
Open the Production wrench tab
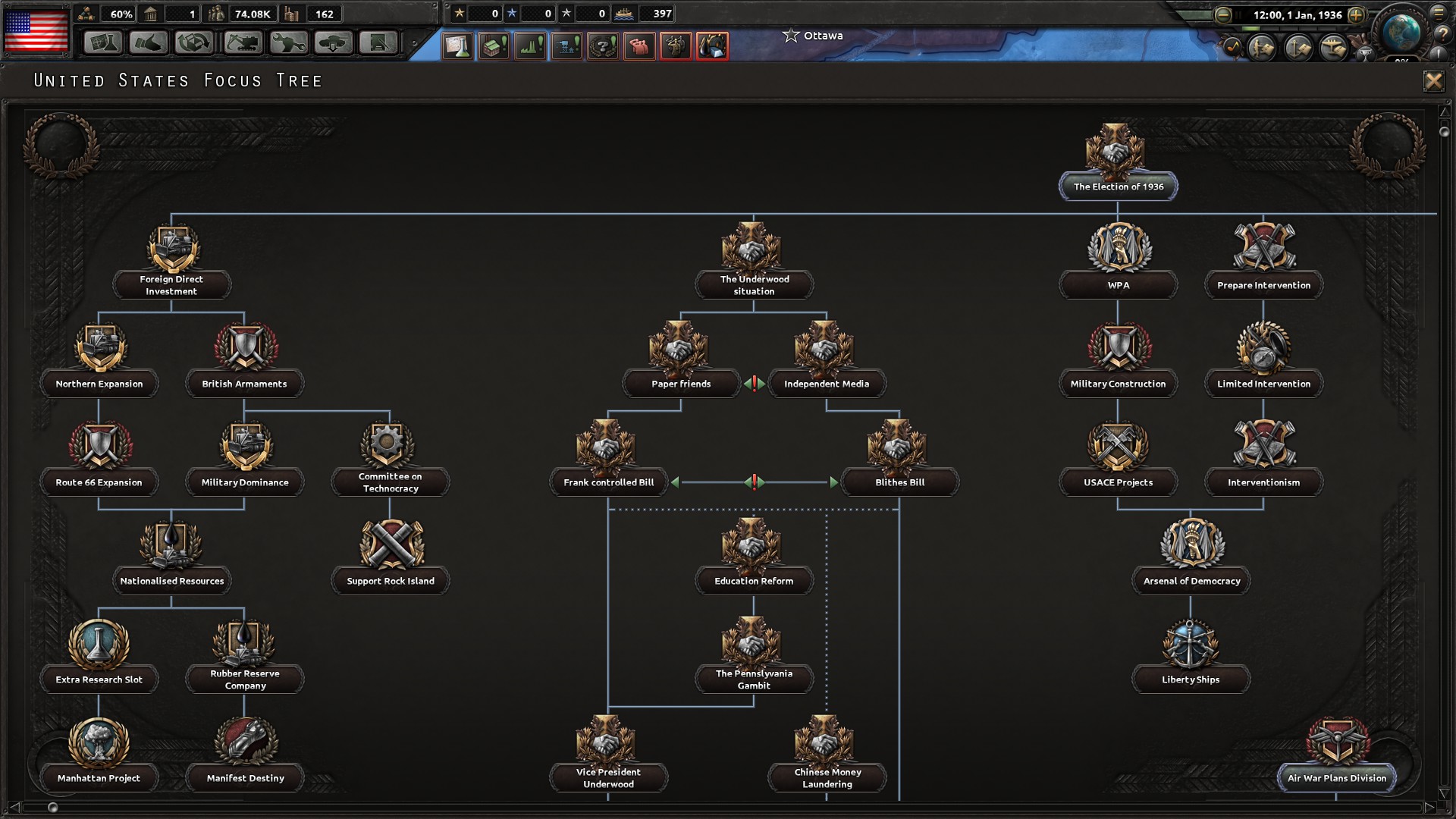[x=288, y=42]
